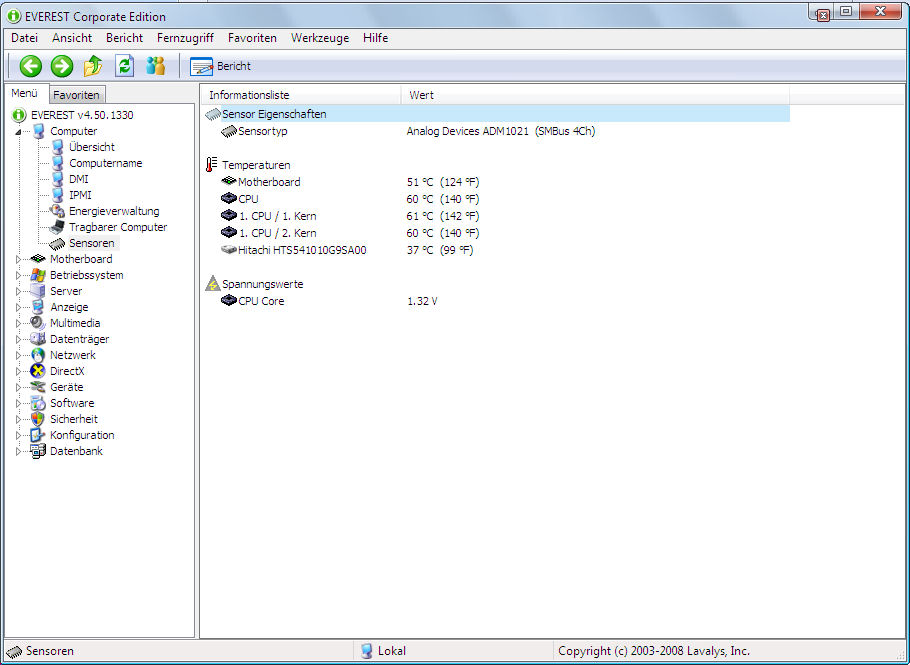Select the Sensortyp row

(496, 131)
